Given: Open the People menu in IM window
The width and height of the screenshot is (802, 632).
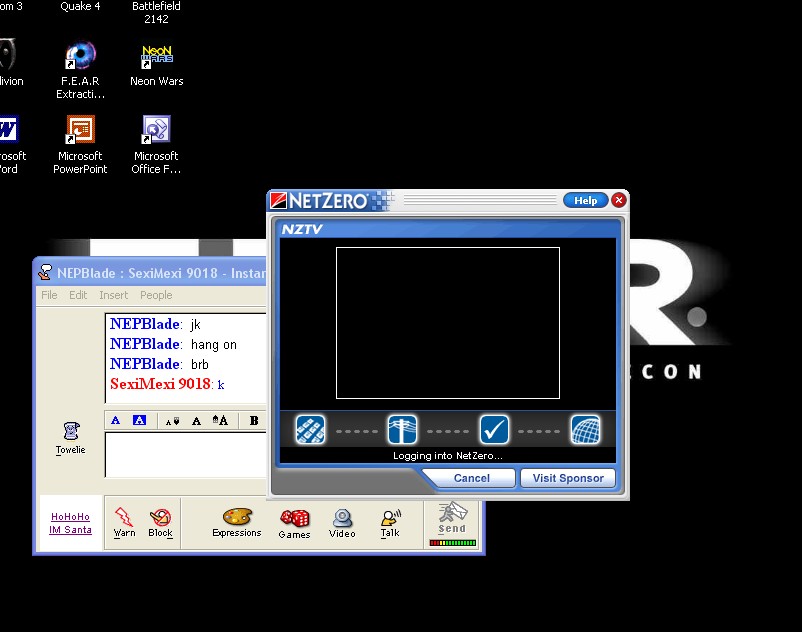Looking at the screenshot, I should tap(156, 295).
